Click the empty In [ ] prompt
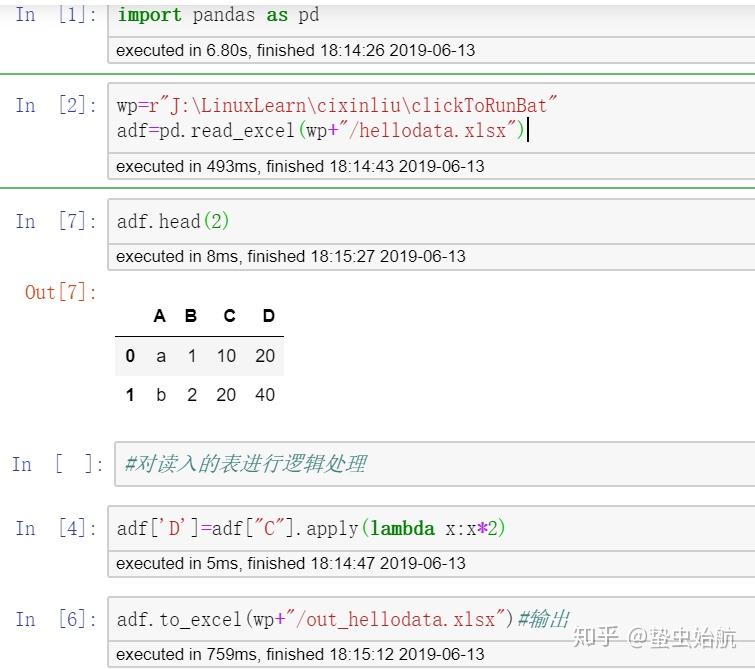This screenshot has width=755, height=669. (x=56, y=464)
